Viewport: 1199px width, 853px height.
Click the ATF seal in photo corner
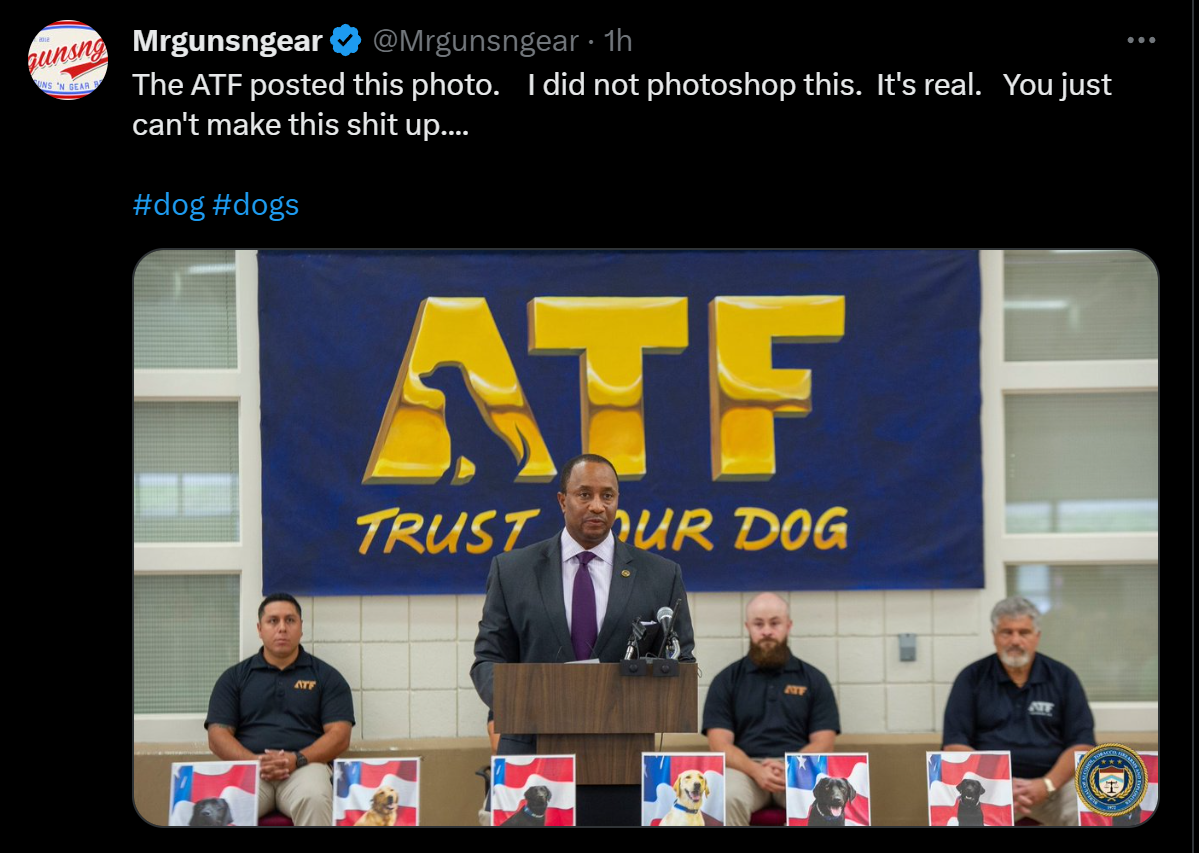coord(1111,780)
